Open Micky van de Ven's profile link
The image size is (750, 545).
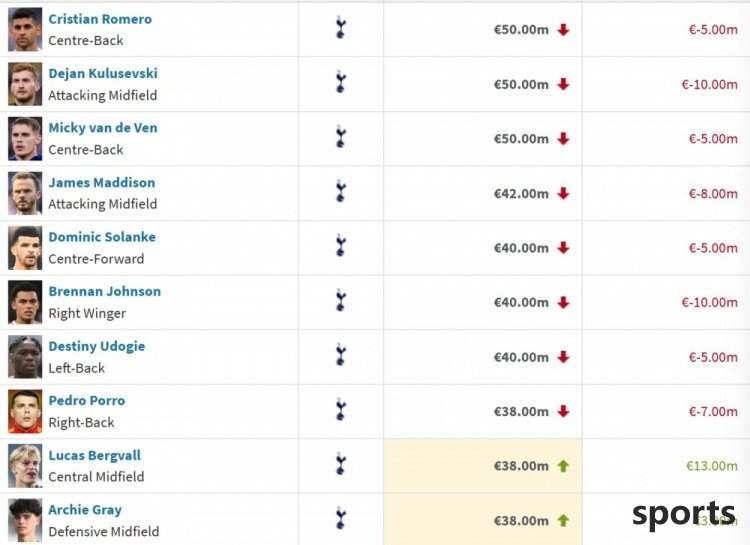[x=103, y=128]
